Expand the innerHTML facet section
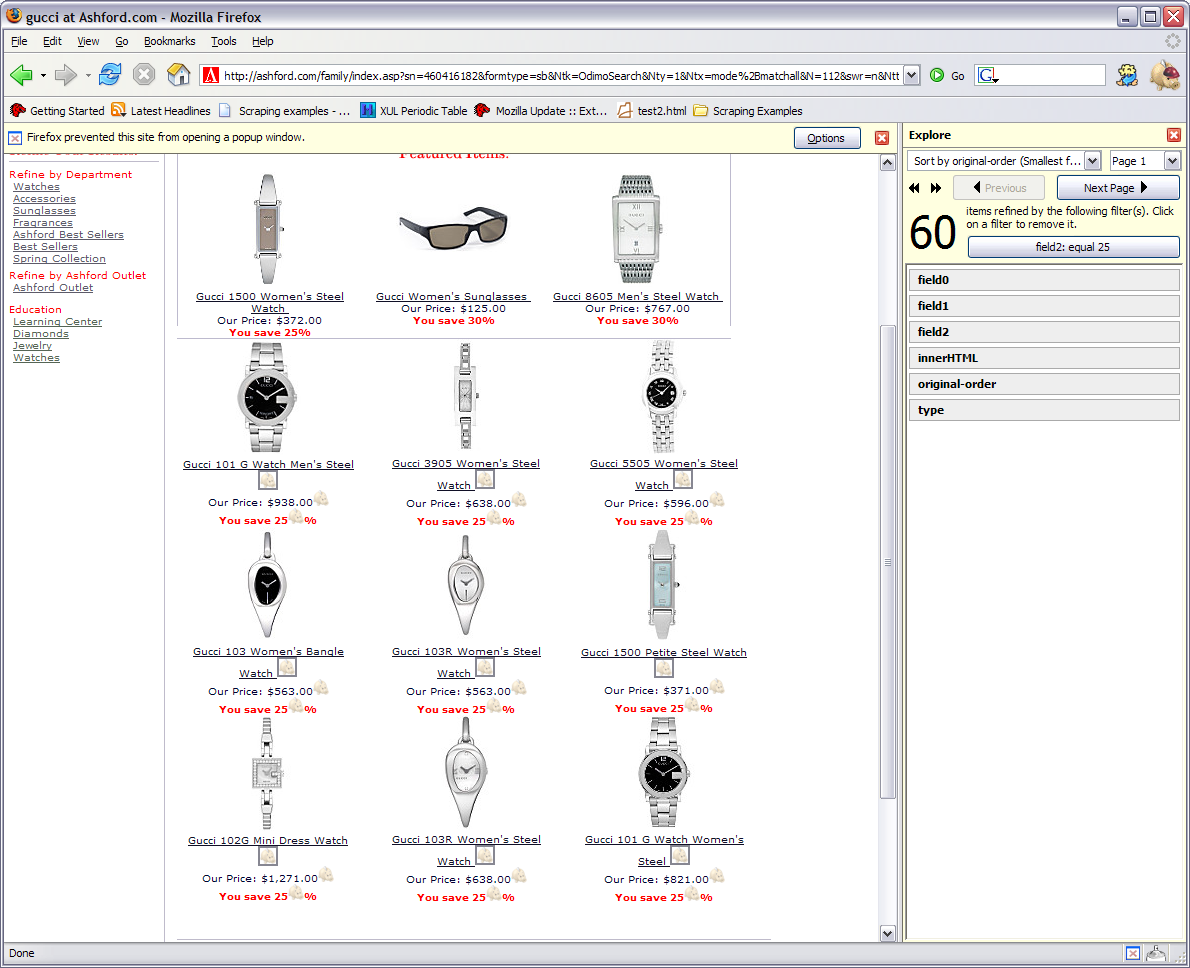The height and width of the screenshot is (968, 1190). [x=1044, y=358]
